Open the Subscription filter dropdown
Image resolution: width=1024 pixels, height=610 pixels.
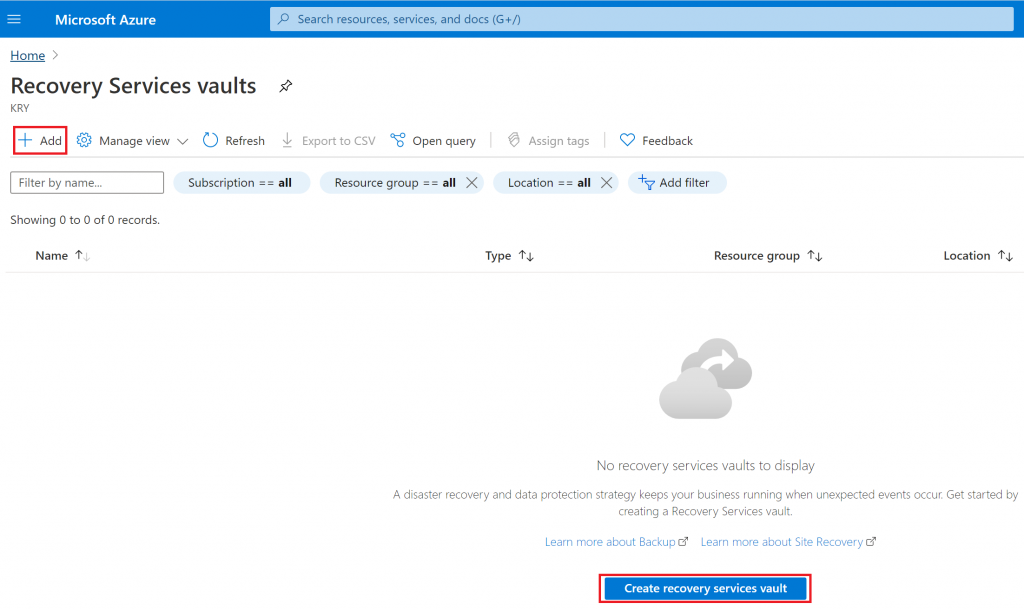click(241, 182)
